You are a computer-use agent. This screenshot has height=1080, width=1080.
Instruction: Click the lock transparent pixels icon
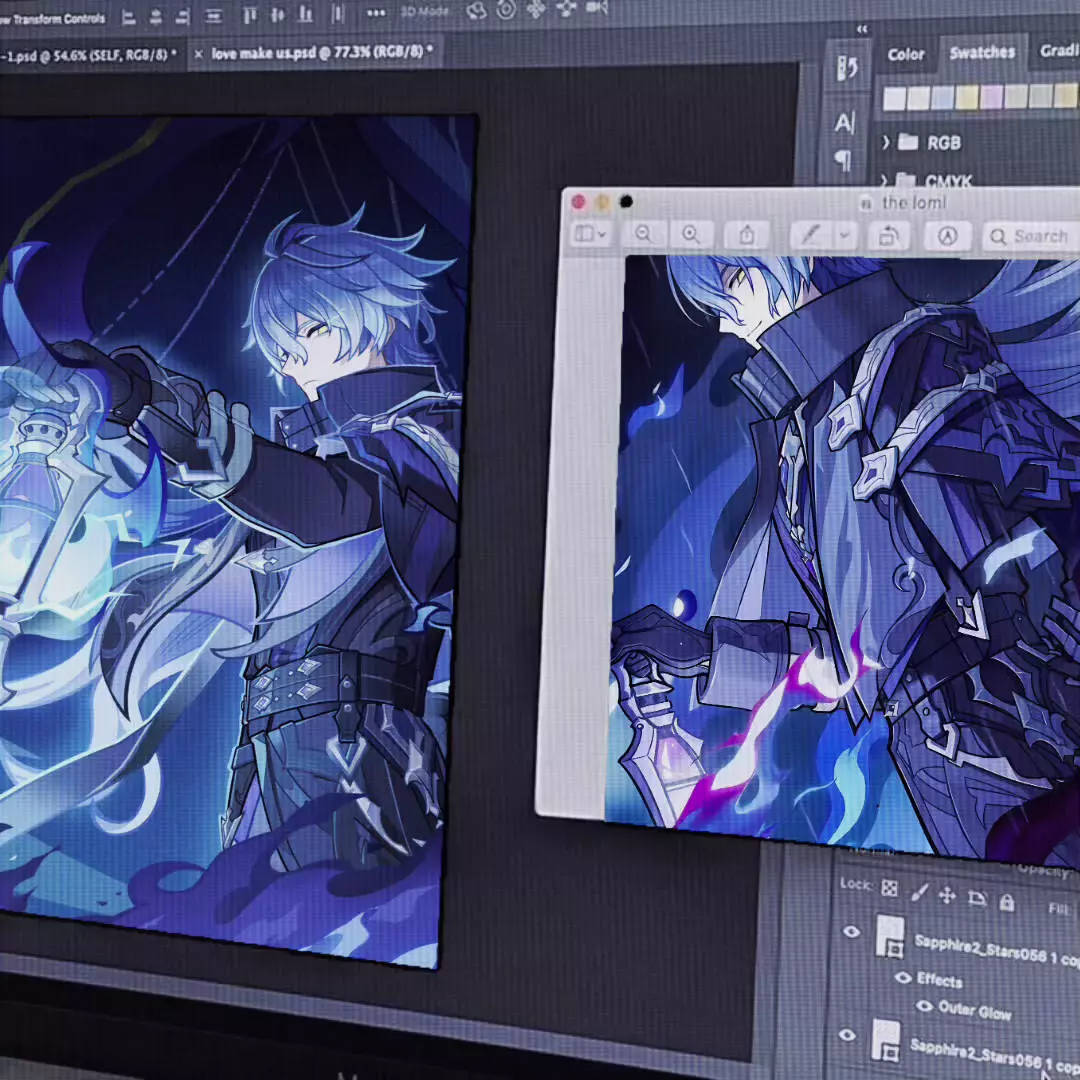(x=889, y=889)
